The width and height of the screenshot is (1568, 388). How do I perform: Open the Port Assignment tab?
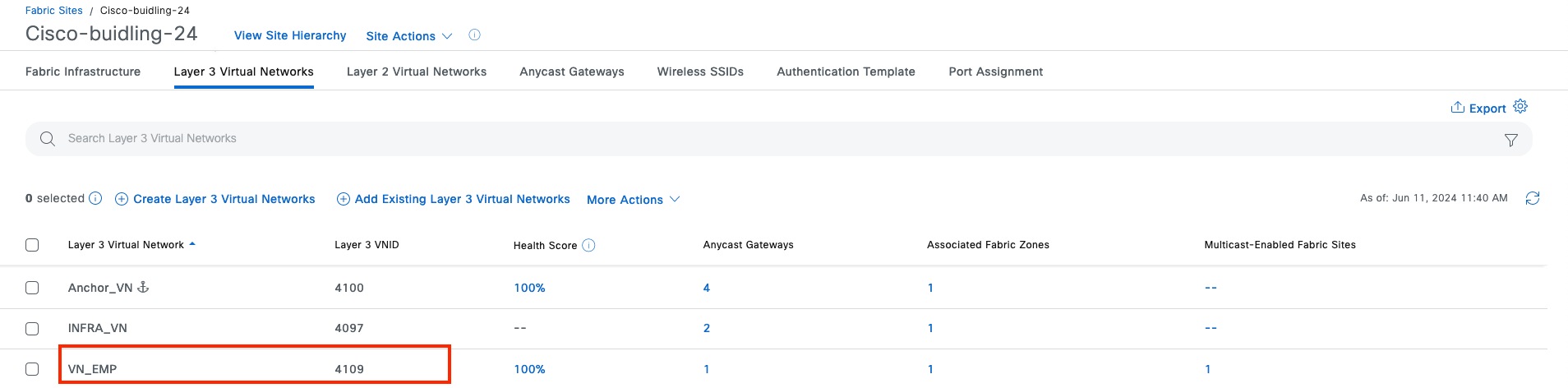(995, 72)
